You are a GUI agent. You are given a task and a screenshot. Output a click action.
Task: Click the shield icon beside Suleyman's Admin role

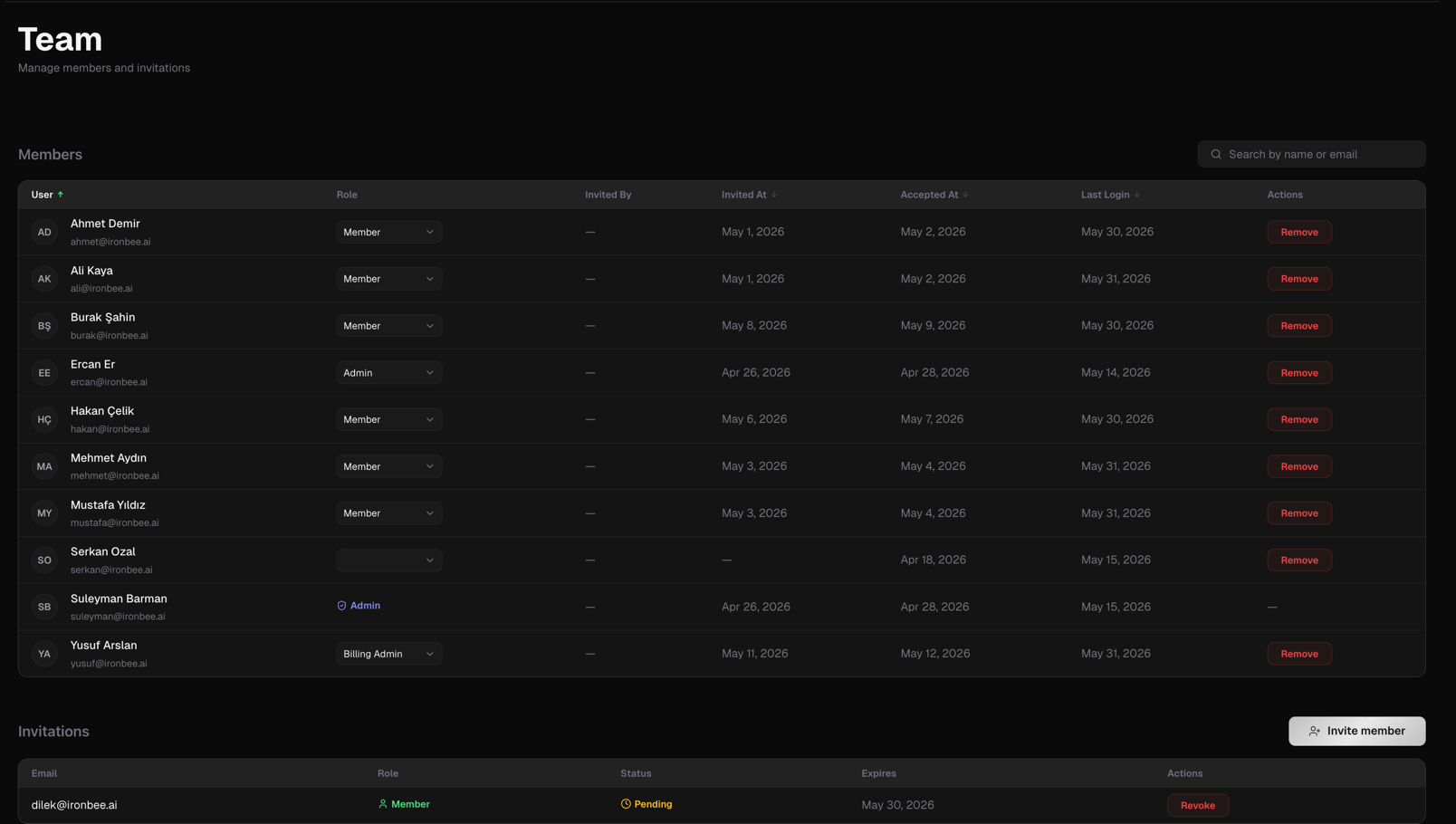pos(341,606)
